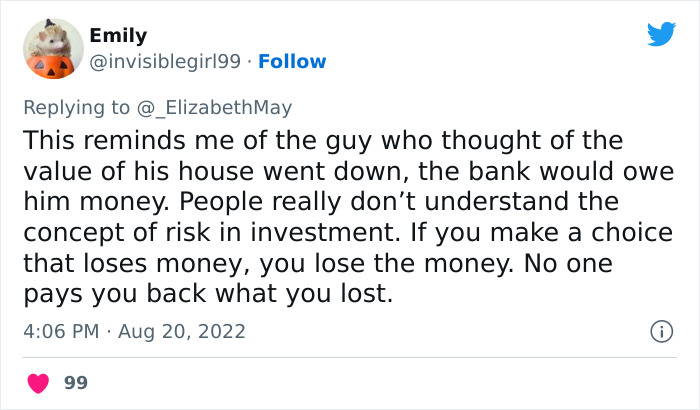This screenshot has width=700, height=410.
Task: Click the 4:06 PM timestamp
Action: coord(59,331)
